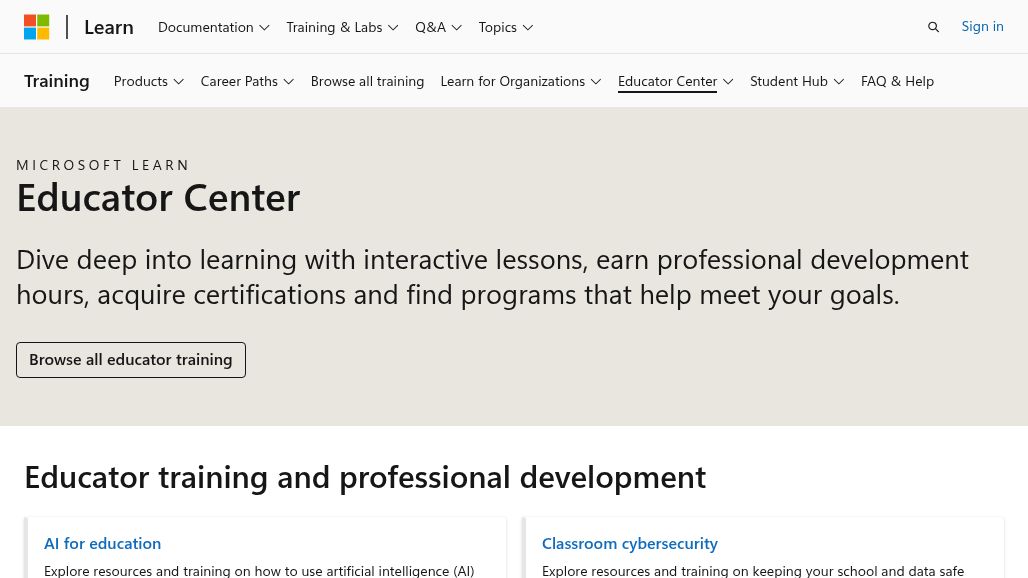Click the chevron beside Career Paths
Image resolution: width=1028 pixels, height=578 pixels.
coord(288,82)
